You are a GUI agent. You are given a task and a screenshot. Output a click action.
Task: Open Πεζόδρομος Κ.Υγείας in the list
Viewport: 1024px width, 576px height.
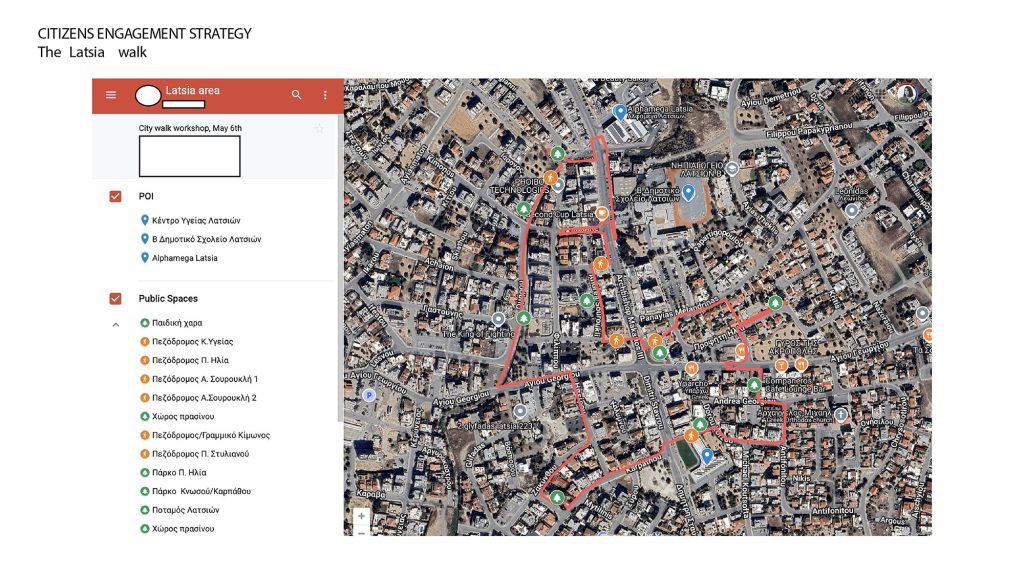pyautogui.click(x=193, y=342)
